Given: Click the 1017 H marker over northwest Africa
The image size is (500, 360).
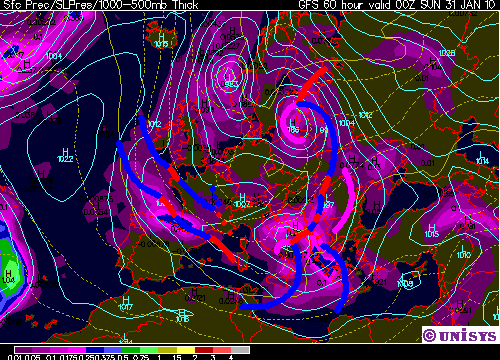Looking at the screenshot, I should click(126, 303).
